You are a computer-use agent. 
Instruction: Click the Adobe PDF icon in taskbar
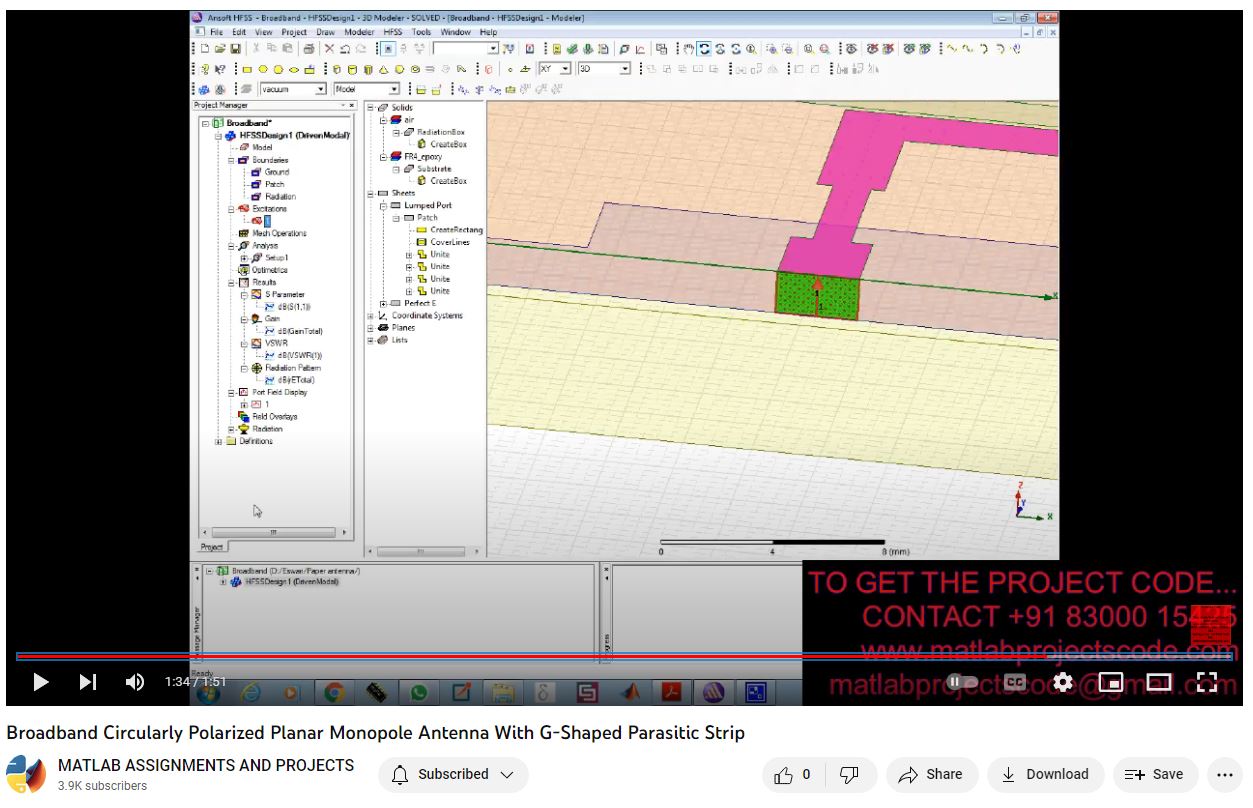point(672,691)
